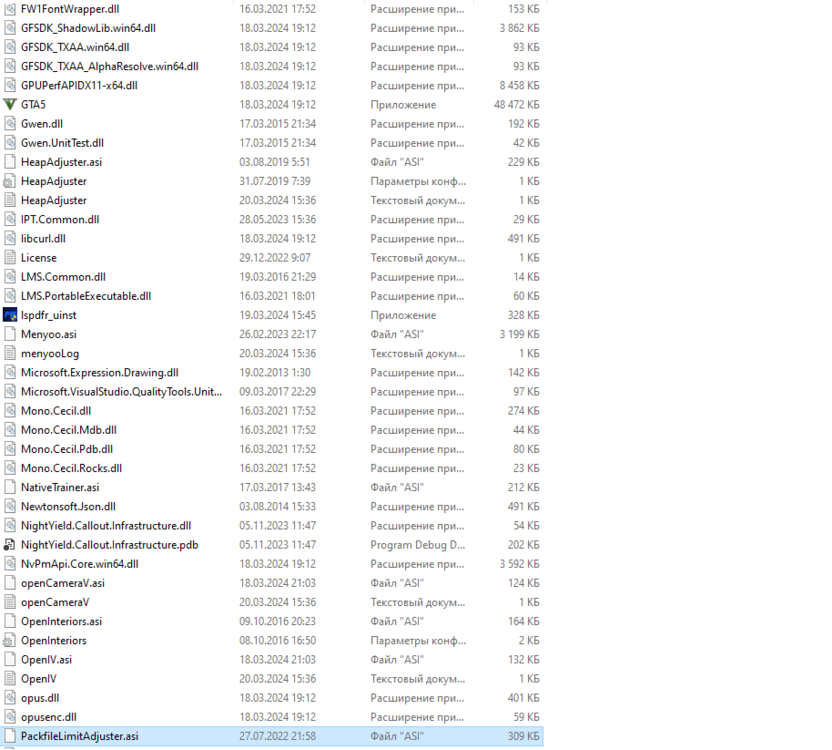The image size is (832, 750).
Task: Click the Newtonsoft.Json.dll entry
Action: click(x=68, y=506)
